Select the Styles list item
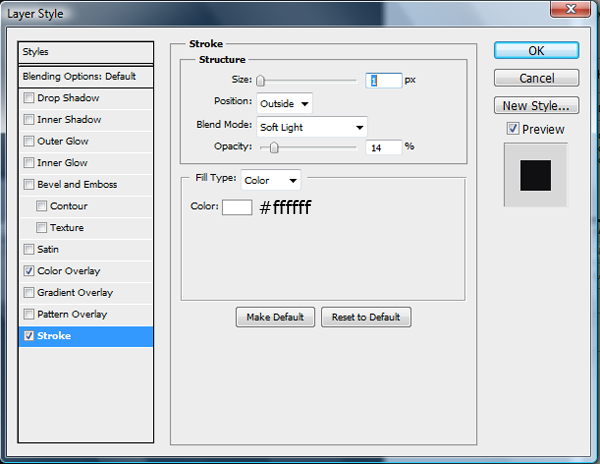Screen dimensions: 600x464 coord(86,52)
